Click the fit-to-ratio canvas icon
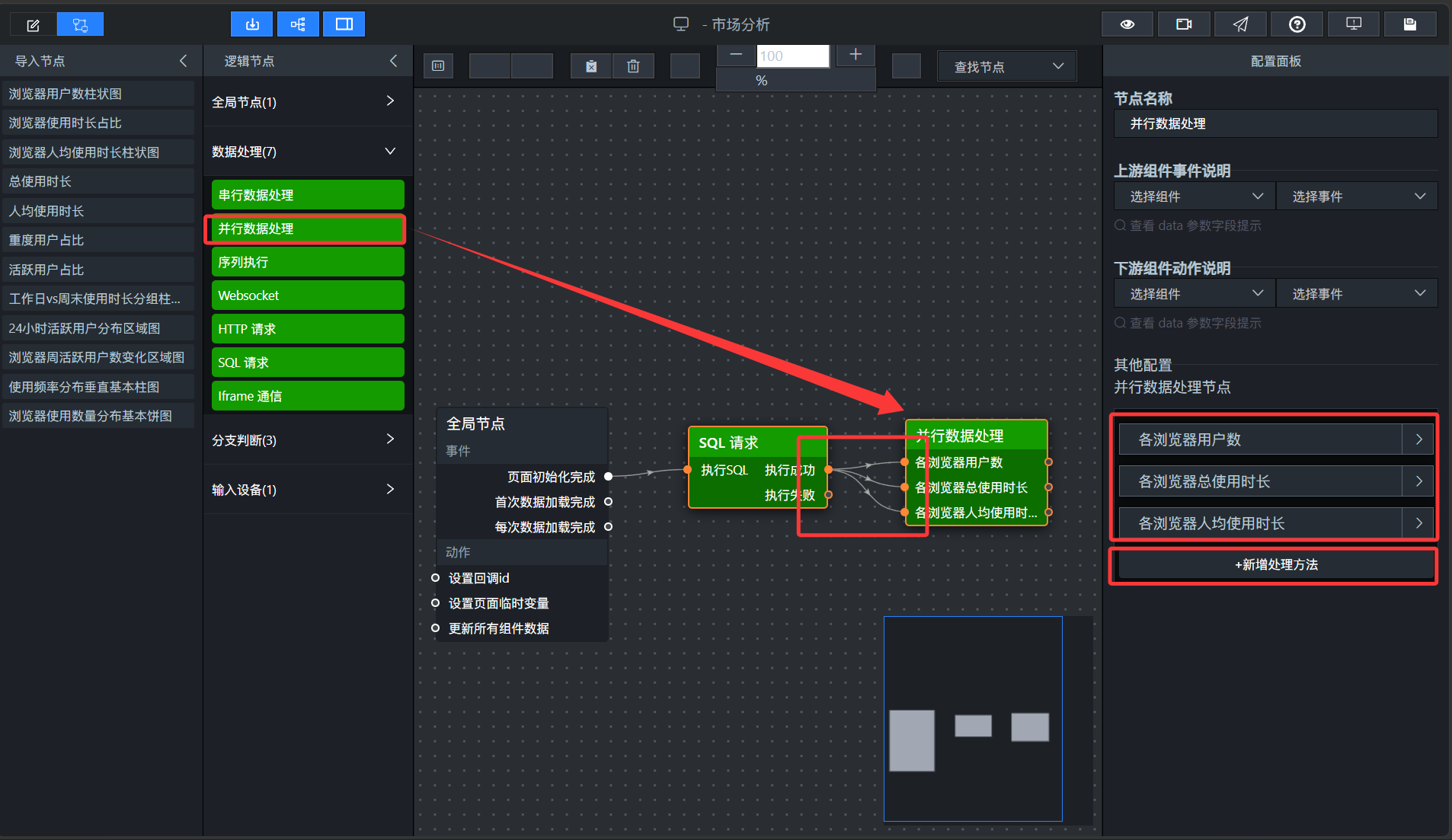1452x840 pixels. tap(438, 66)
